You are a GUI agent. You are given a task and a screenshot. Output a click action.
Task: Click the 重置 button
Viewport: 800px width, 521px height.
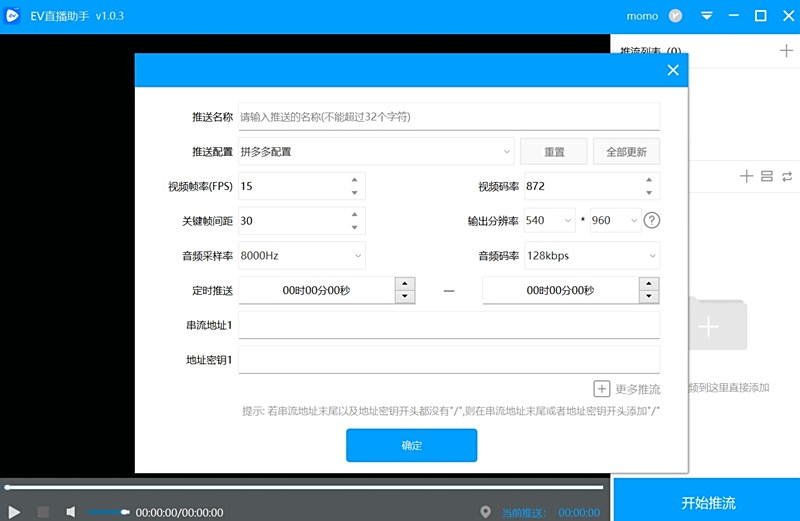pos(554,152)
